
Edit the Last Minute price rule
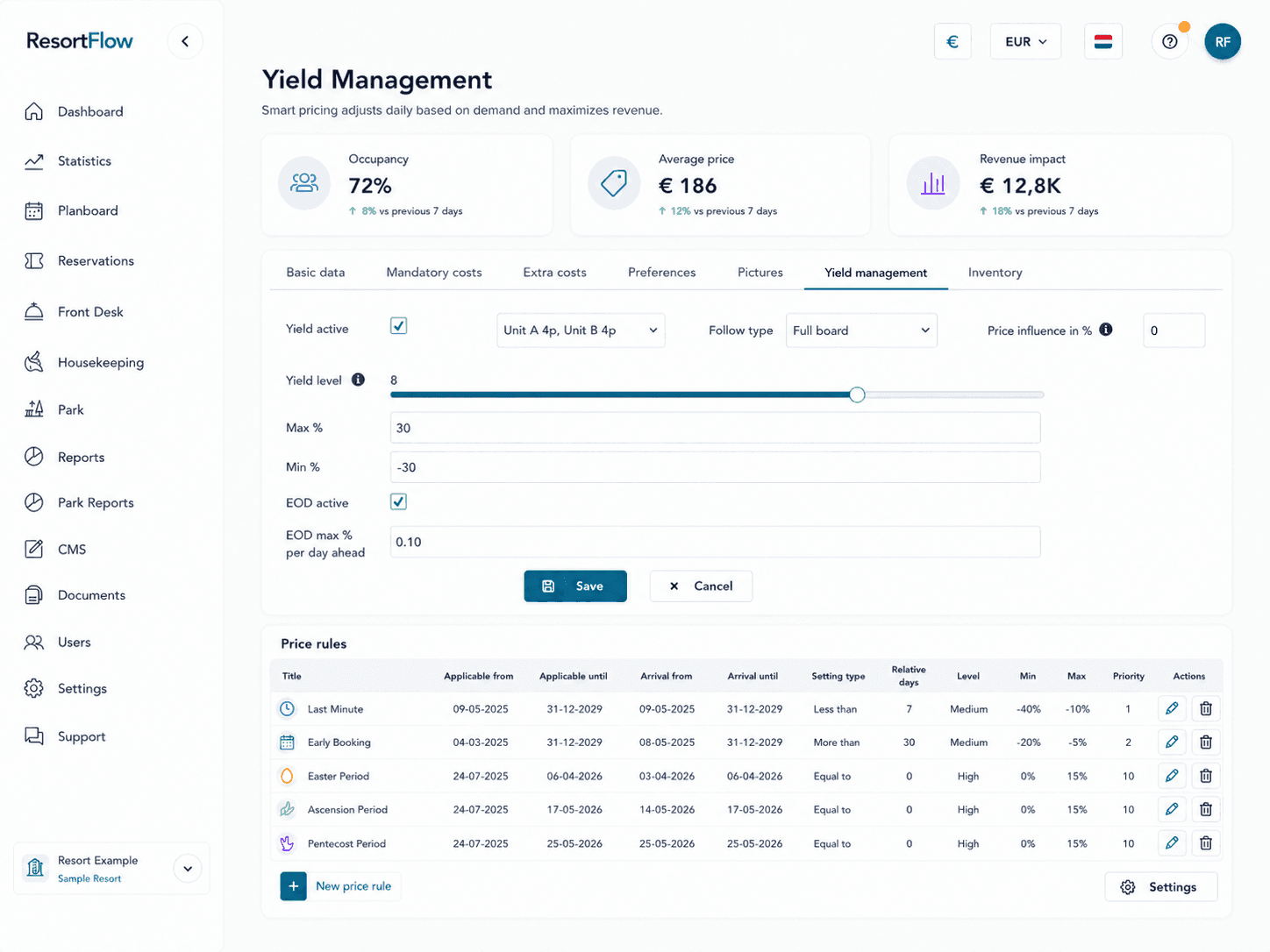tap(1172, 708)
